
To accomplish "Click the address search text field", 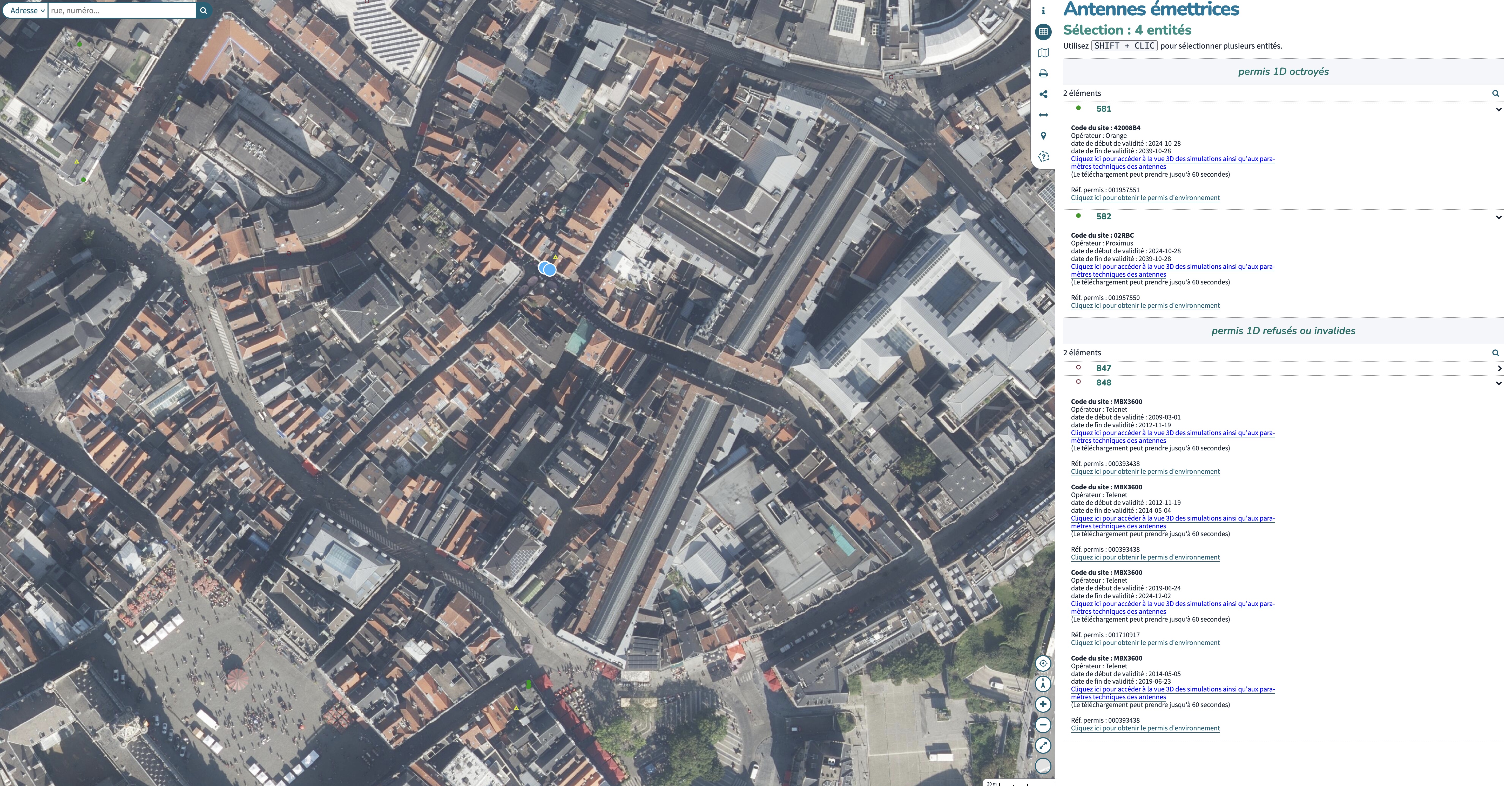I will tap(122, 11).
